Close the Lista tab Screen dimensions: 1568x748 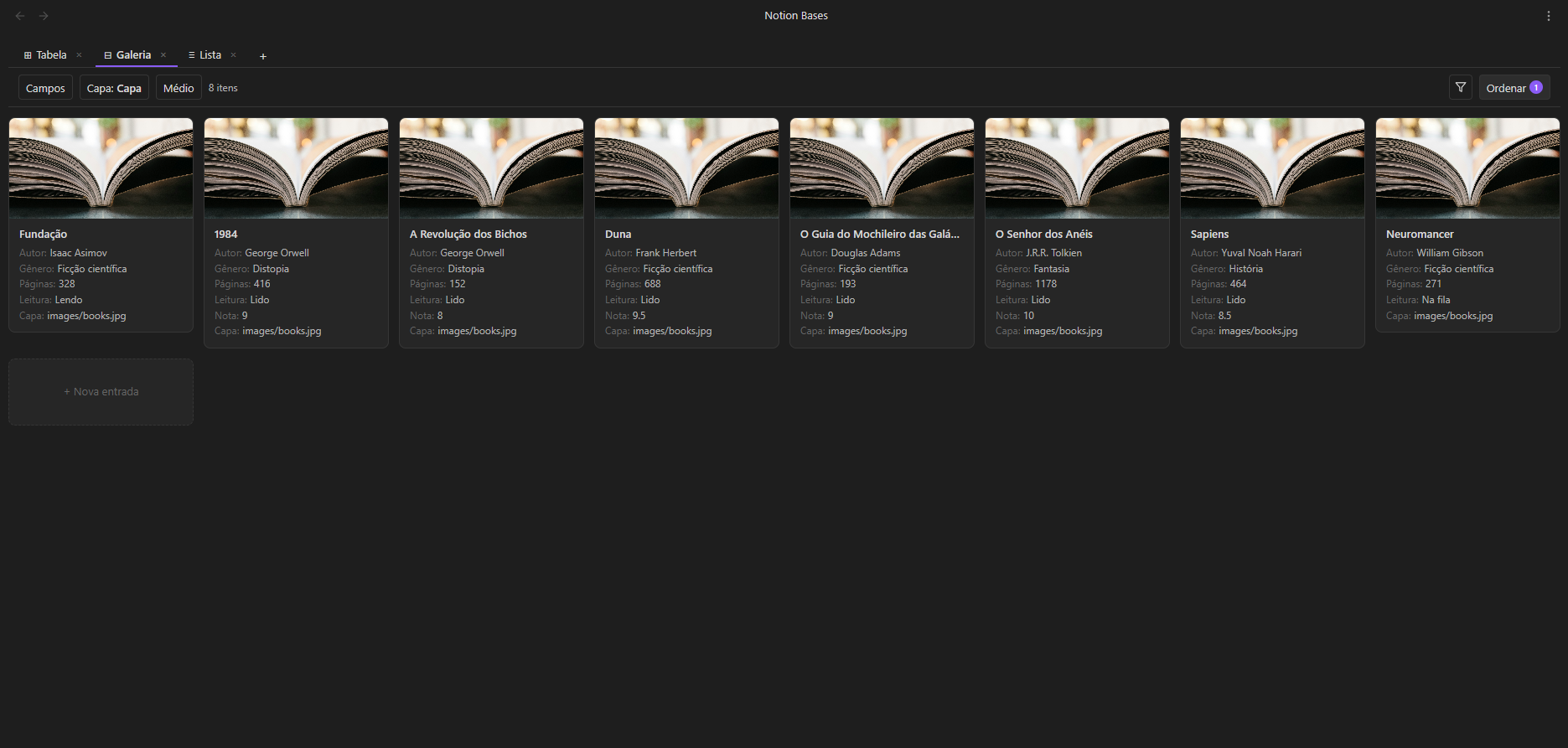233,55
